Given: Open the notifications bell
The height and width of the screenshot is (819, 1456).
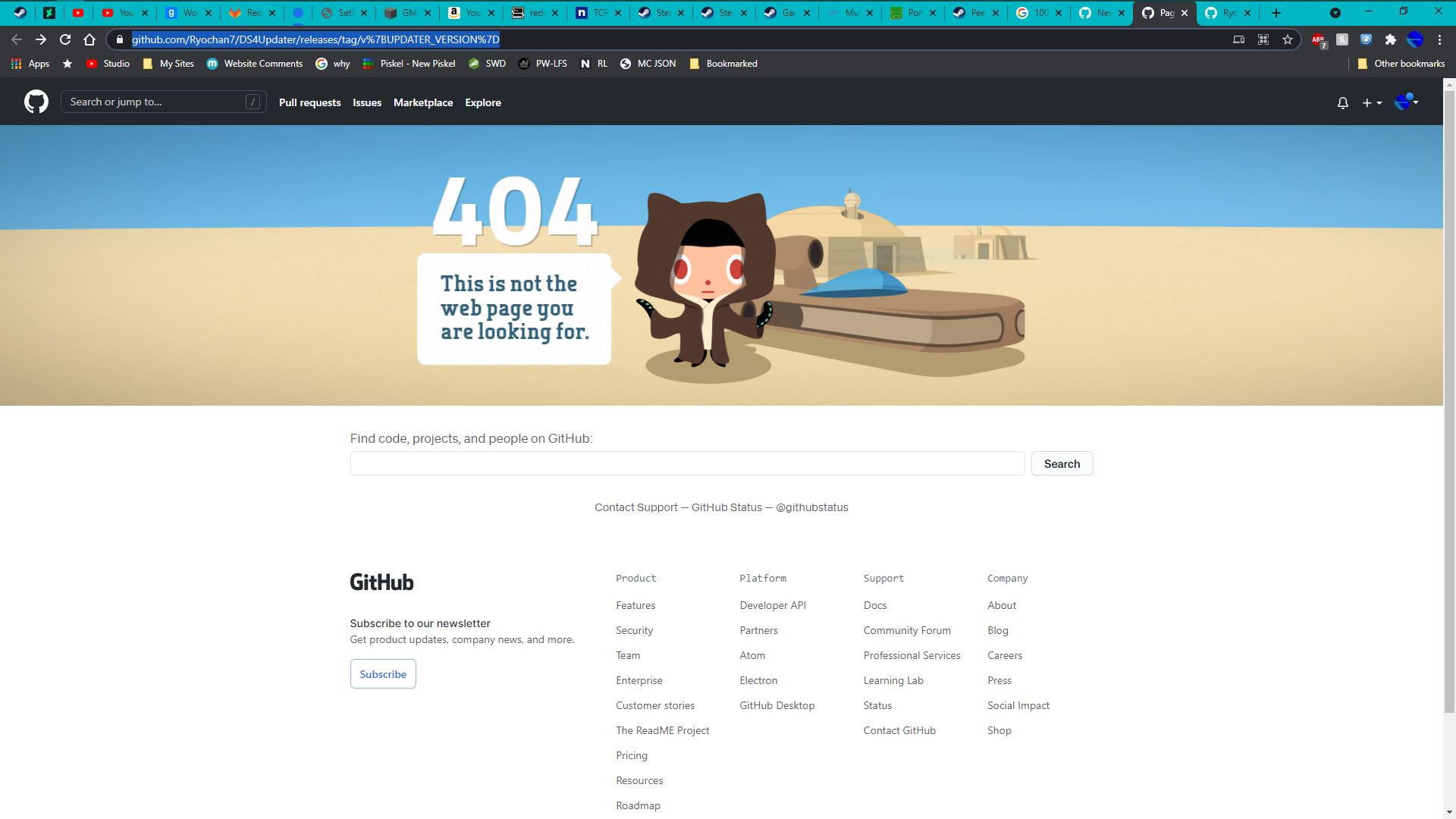Looking at the screenshot, I should (x=1341, y=102).
